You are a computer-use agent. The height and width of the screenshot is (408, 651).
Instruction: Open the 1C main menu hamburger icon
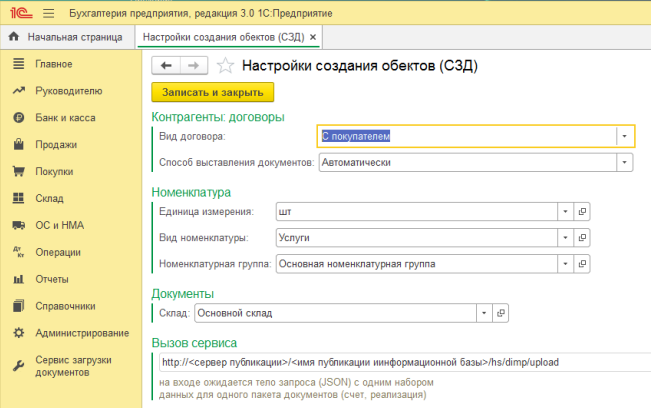[x=49, y=13]
